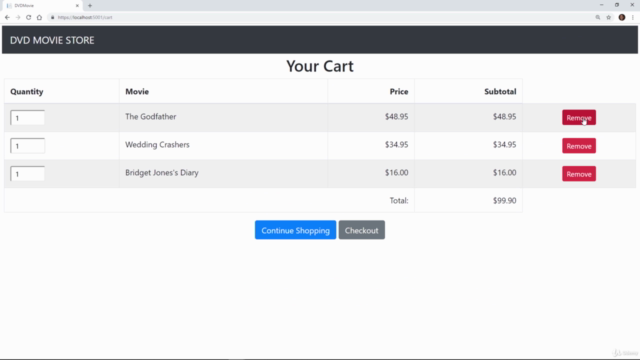Click the Total: label
640x360 pixels.
point(399,200)
